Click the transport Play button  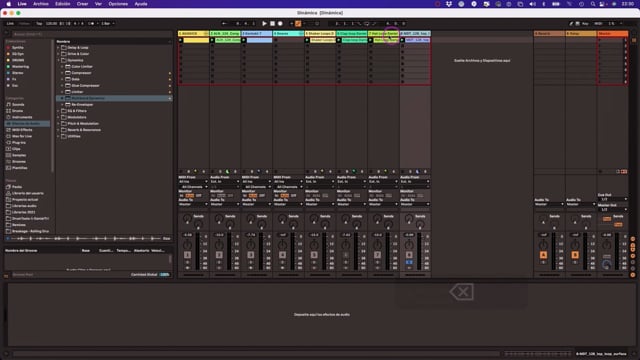(x=264, y=24)
